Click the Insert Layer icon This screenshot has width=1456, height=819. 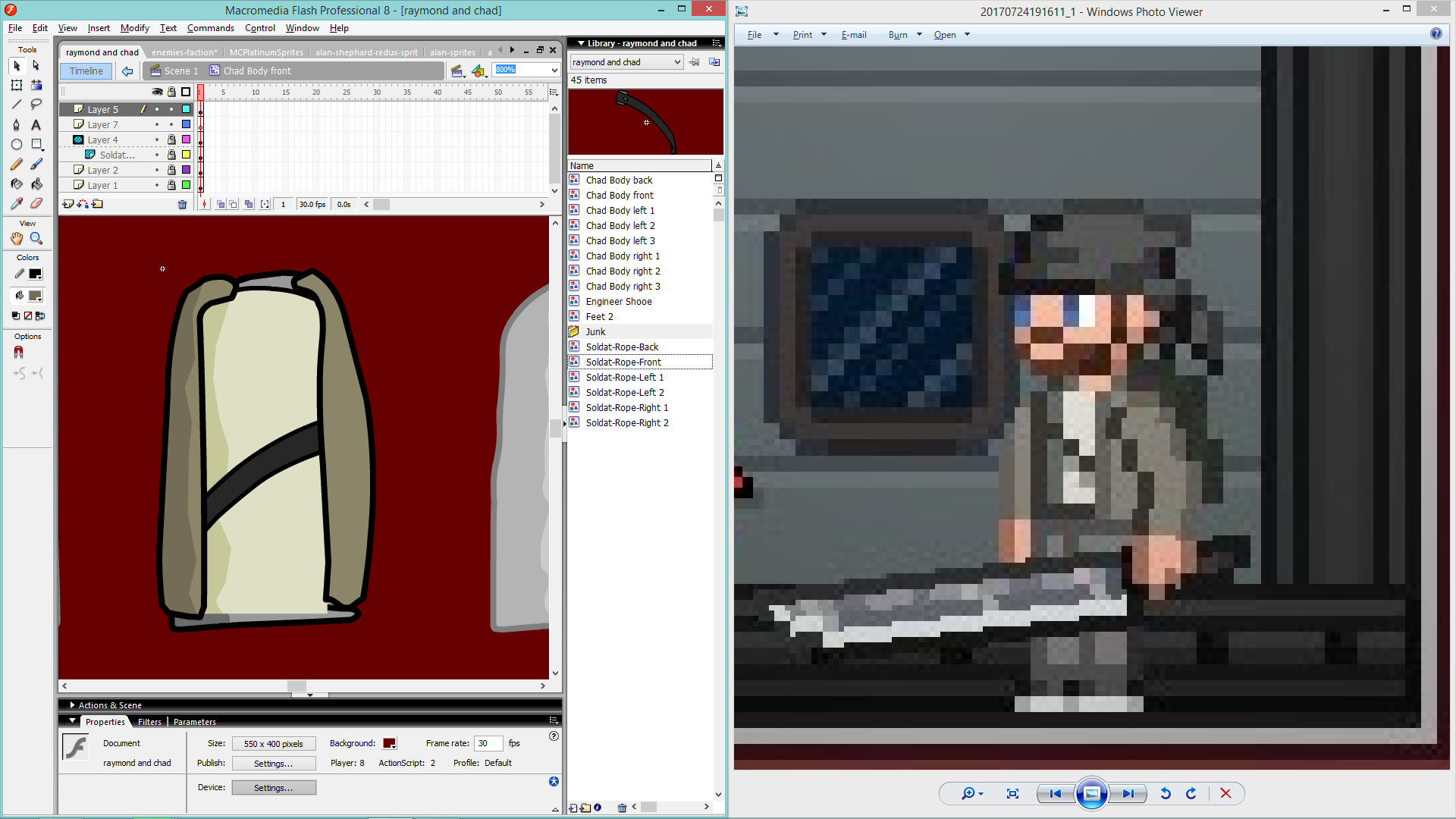pos(68,204)
